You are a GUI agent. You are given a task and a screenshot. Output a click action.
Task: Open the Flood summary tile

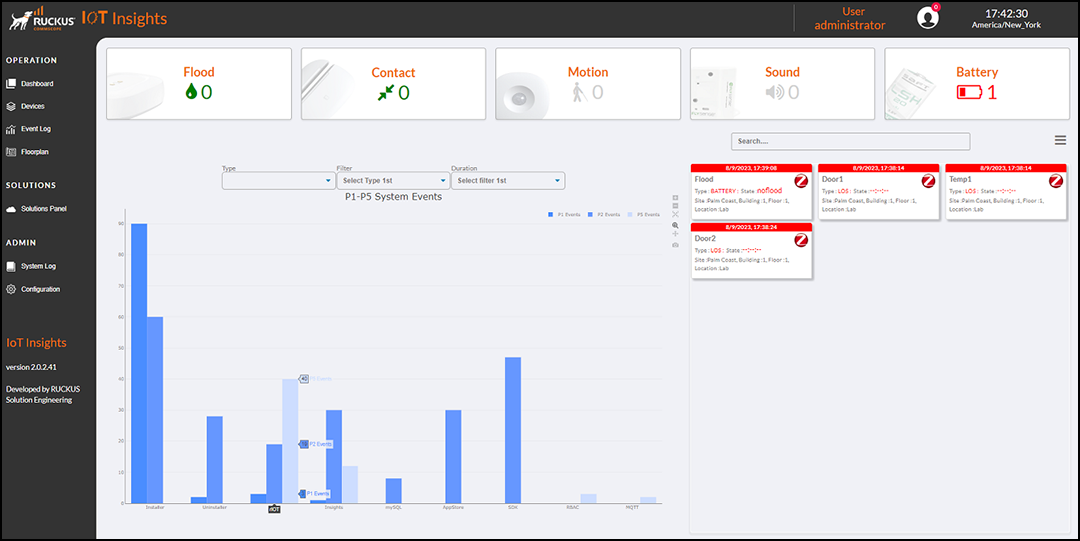pos(199,83)
